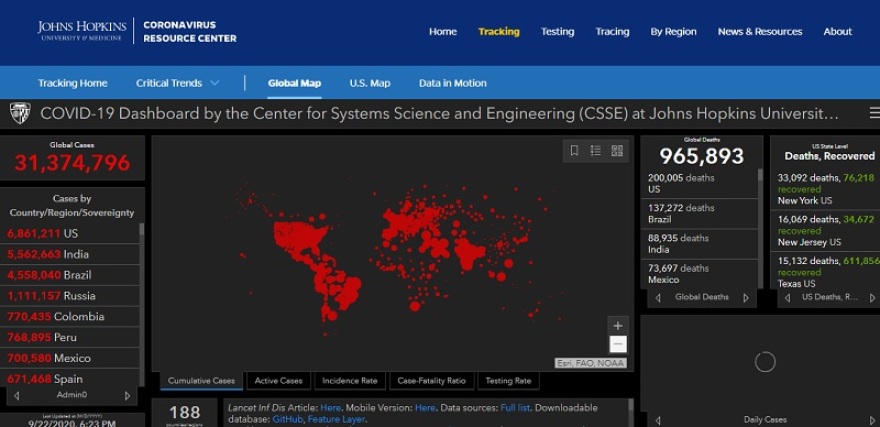Zoom out on the map
This screenshot has width=880, height=427.
click(x=618, y=345)
